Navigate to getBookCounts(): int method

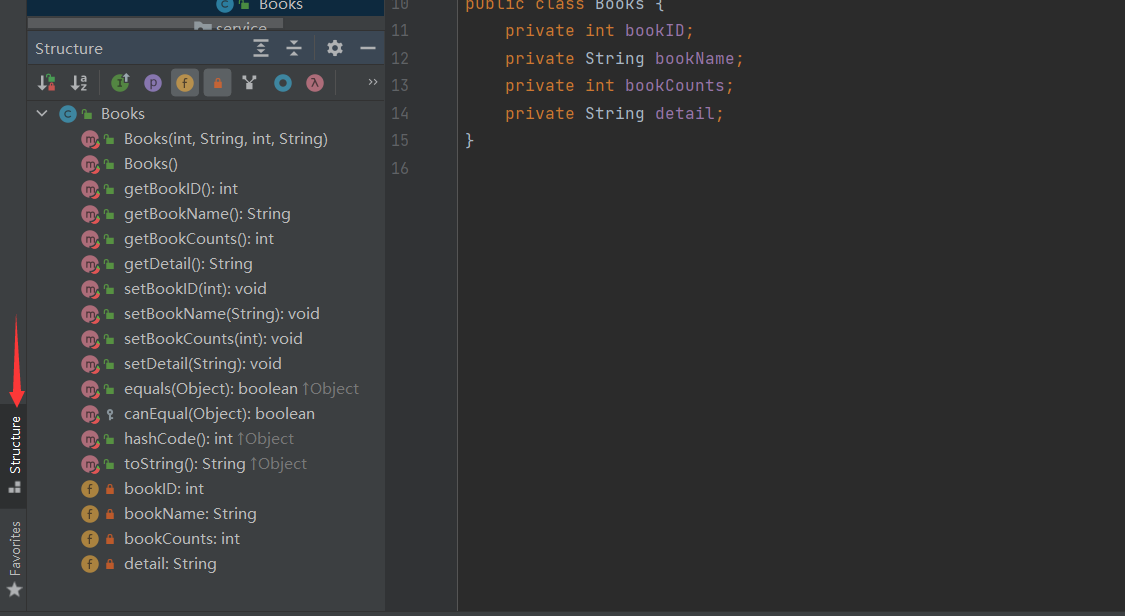pyautogui.click(x=199, y=239)
